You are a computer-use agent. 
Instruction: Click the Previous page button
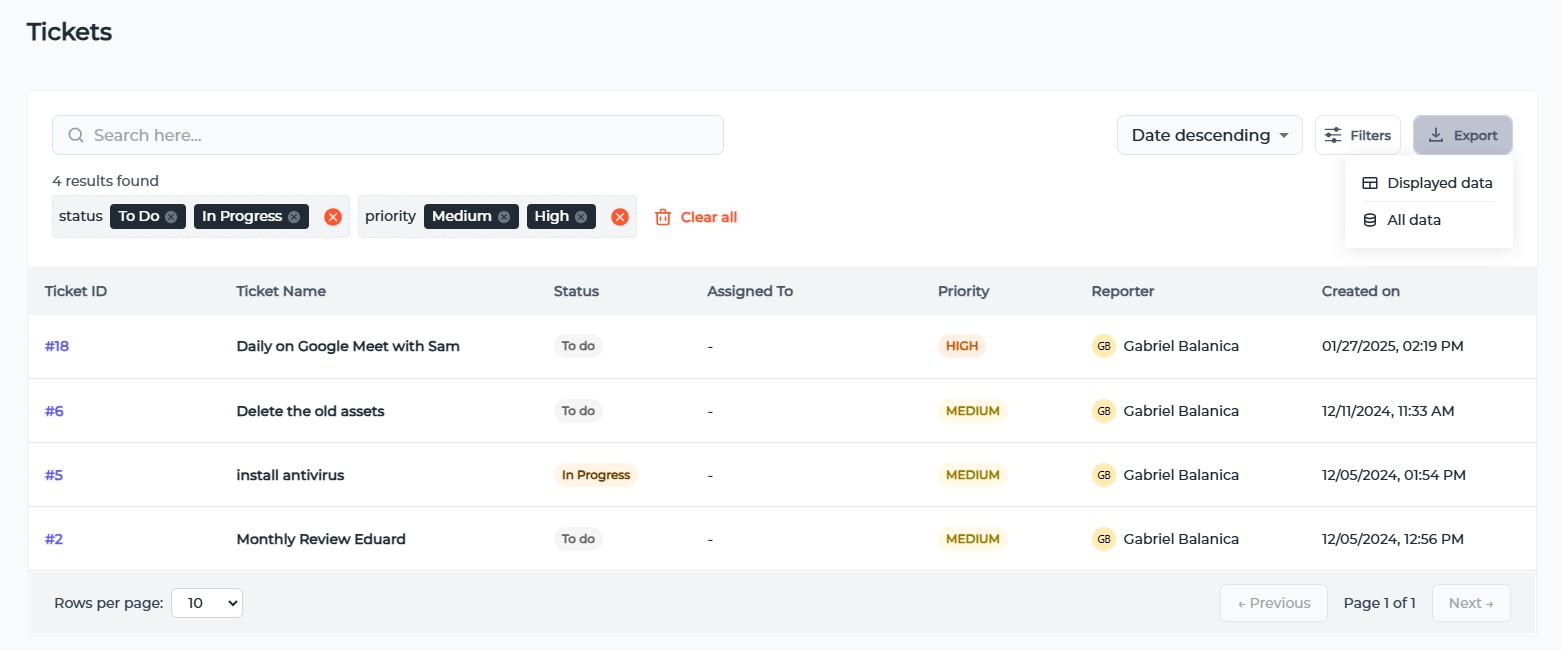pos(1273,603)
